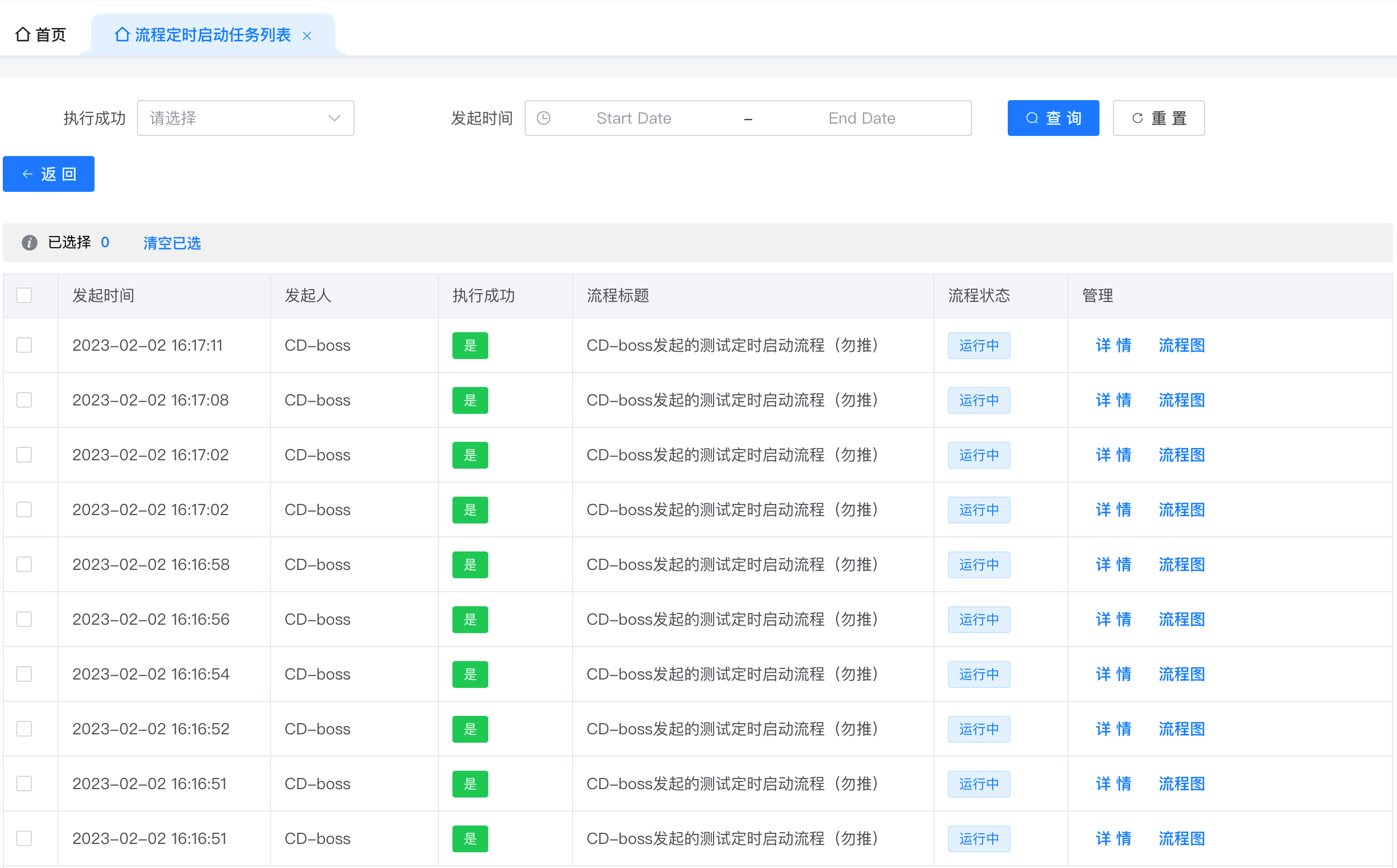Open 流程图 for the 16:16:52 row

click(x=1182, y=729)
